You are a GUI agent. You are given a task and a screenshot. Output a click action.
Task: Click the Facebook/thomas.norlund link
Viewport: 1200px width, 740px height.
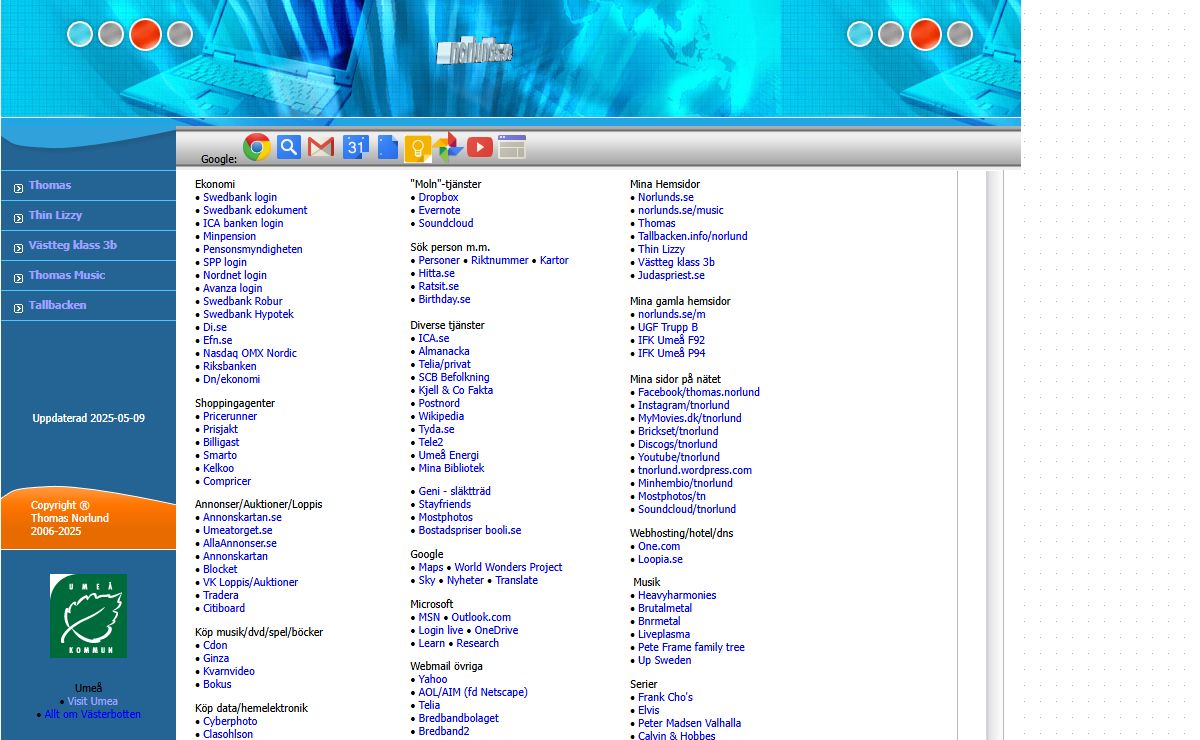pos(699,393)
